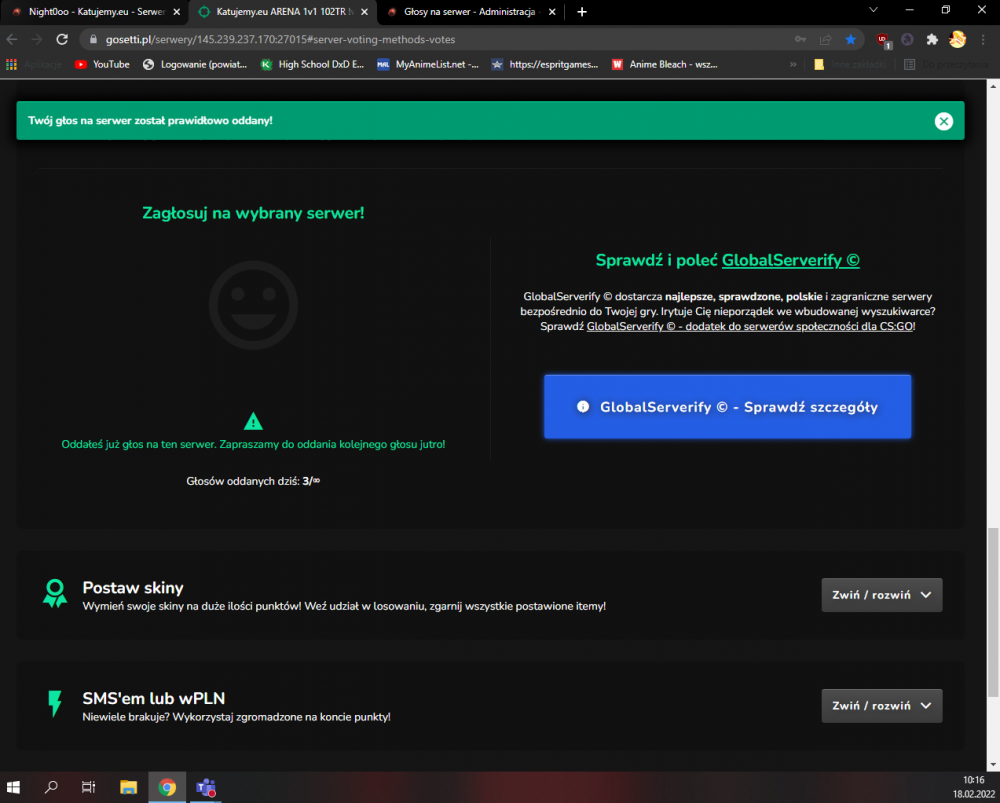This screenshot has height=803, width=1000.
Task: Open the Windows Start menu
Action: [13, 787]
